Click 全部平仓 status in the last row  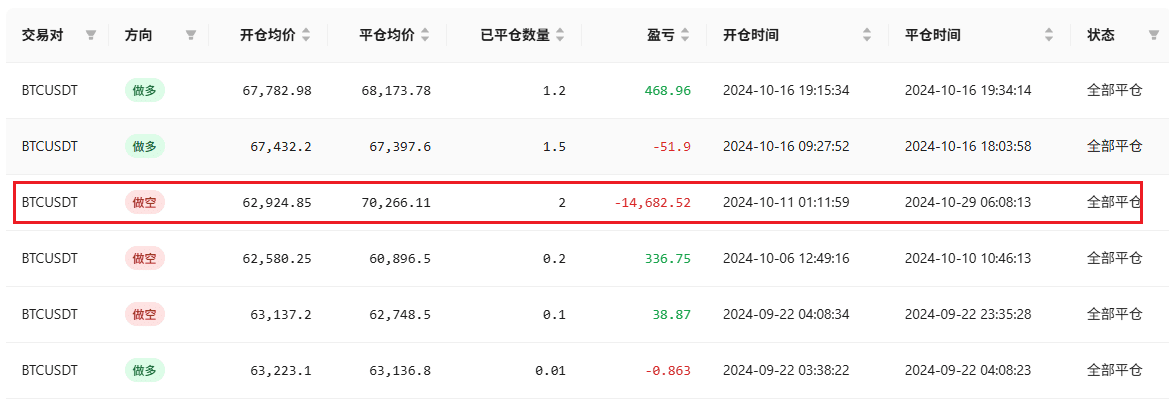[x=1115, y=370]
